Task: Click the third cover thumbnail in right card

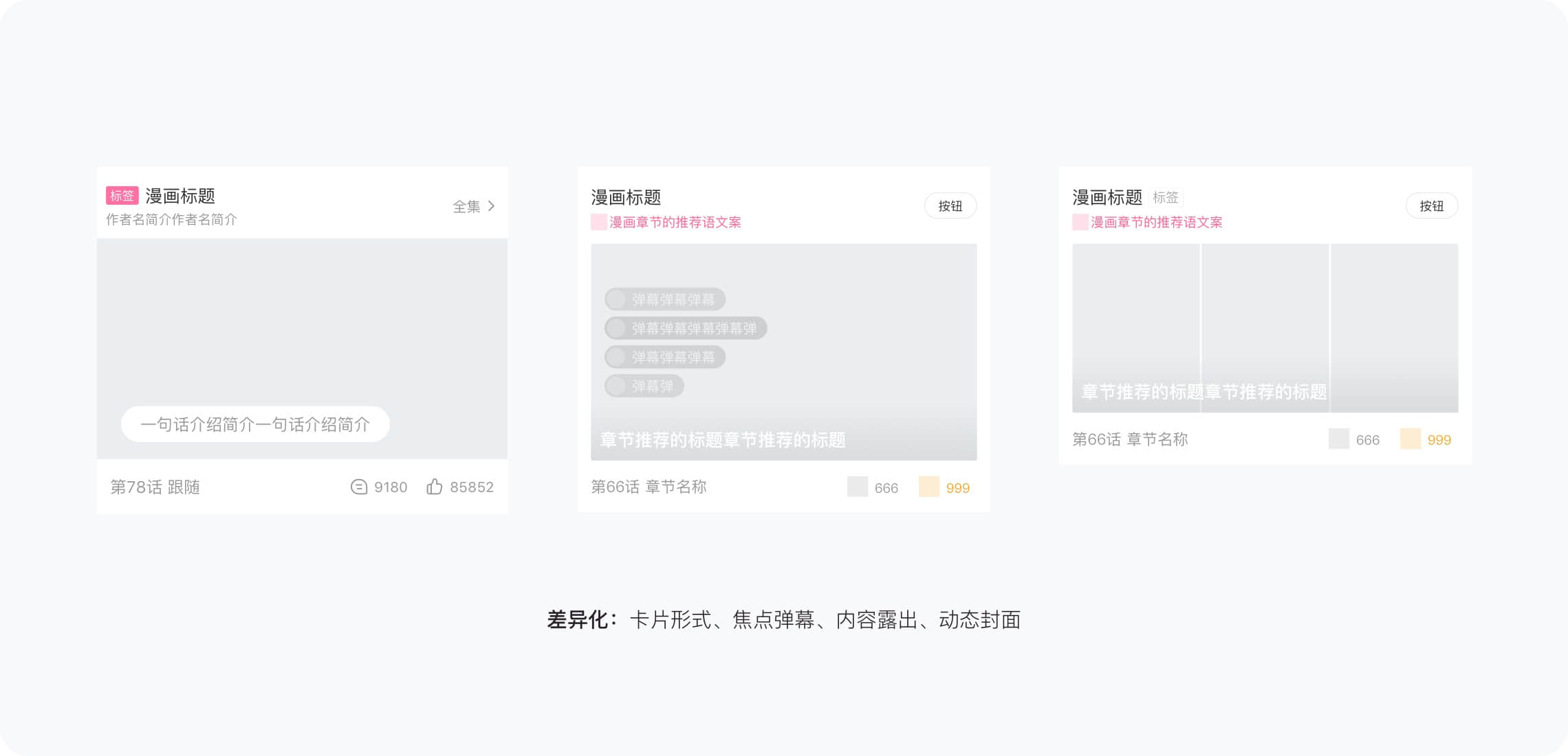Action: pos(1394,328)
